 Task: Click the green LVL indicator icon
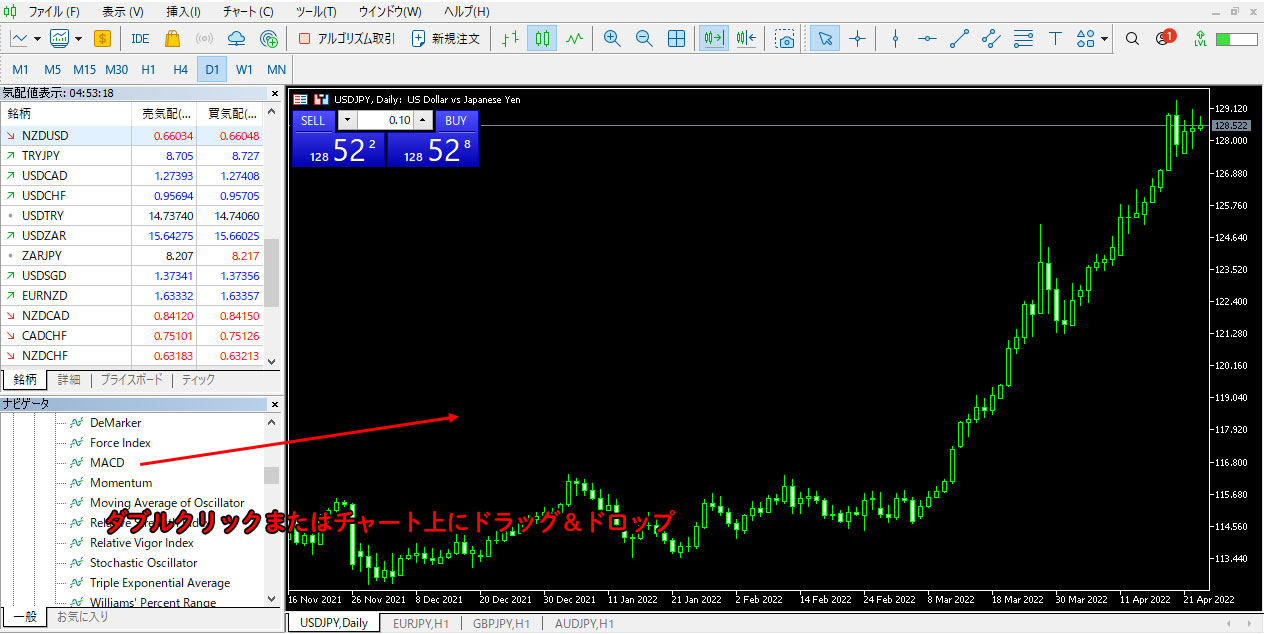1200,38
